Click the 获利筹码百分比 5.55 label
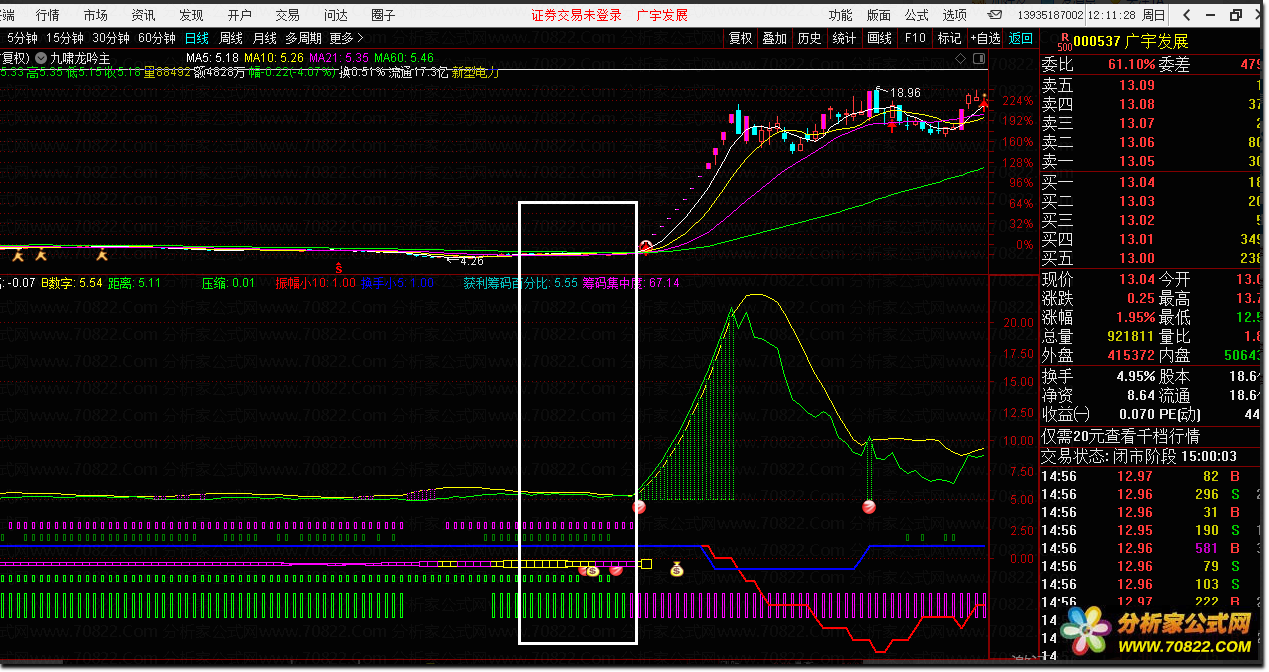Image resolution: width=1269 pixels, height=672 pixels. coord(520,283)
